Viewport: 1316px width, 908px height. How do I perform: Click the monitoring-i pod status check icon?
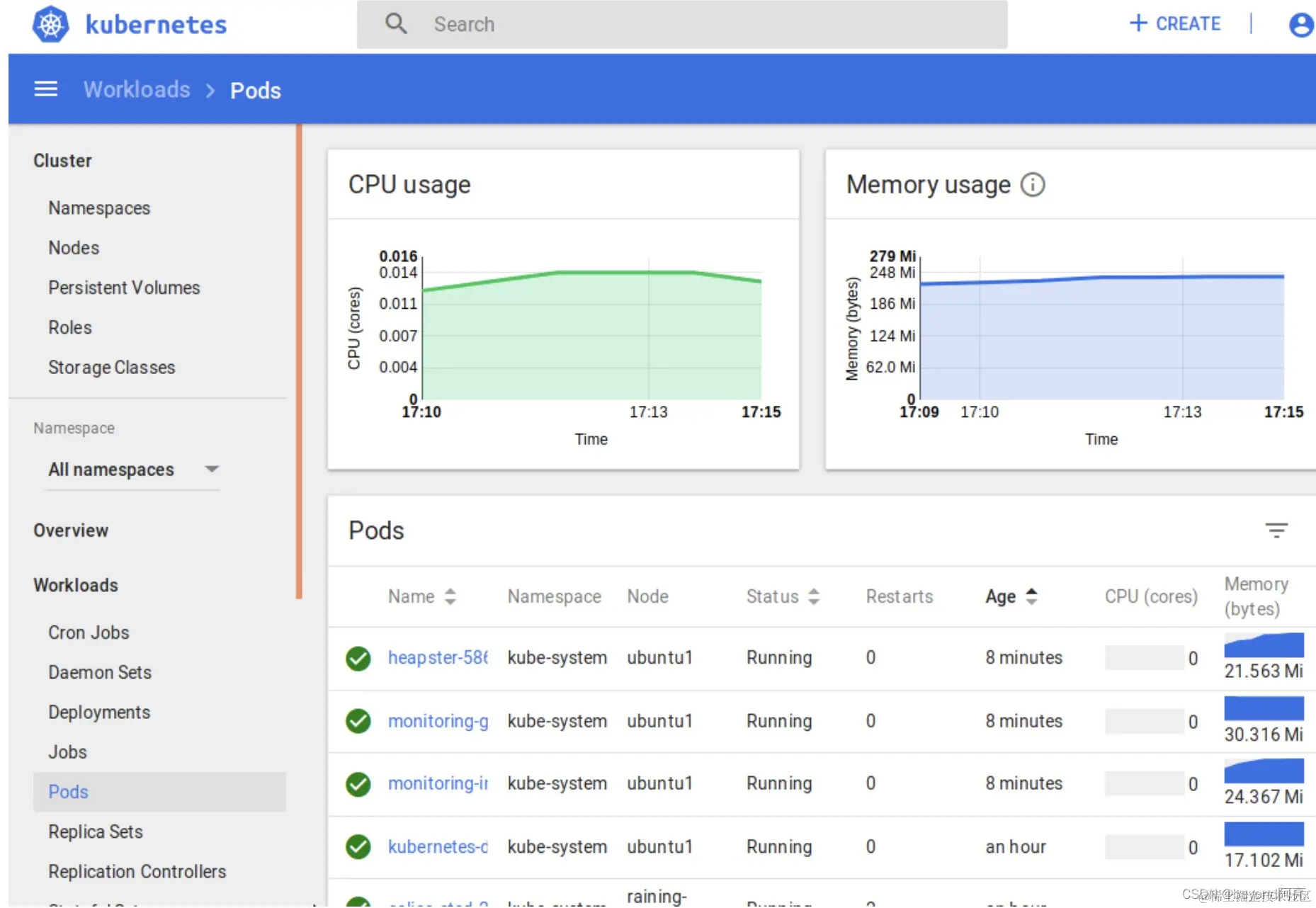click(x=358, y=784)
